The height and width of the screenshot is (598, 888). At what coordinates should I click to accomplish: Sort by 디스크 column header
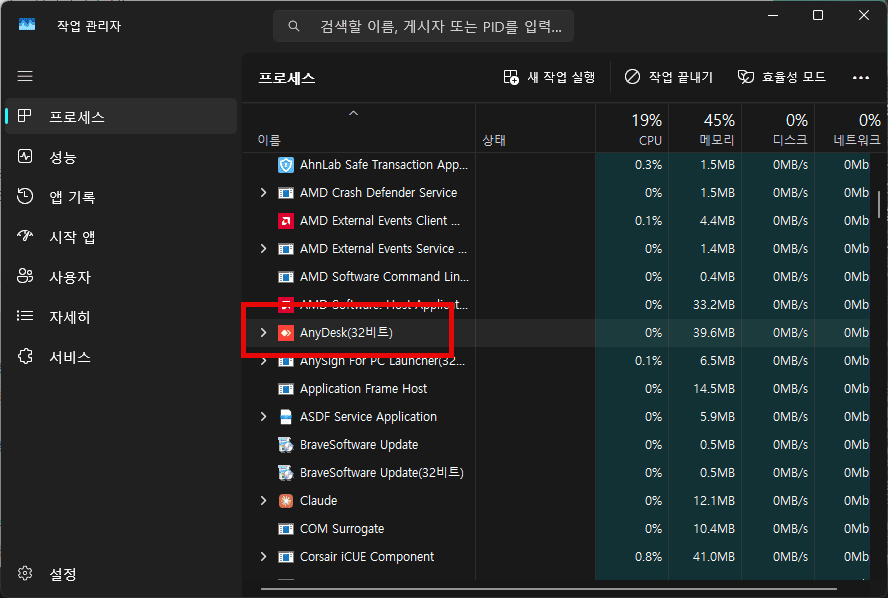coord(778,129)
